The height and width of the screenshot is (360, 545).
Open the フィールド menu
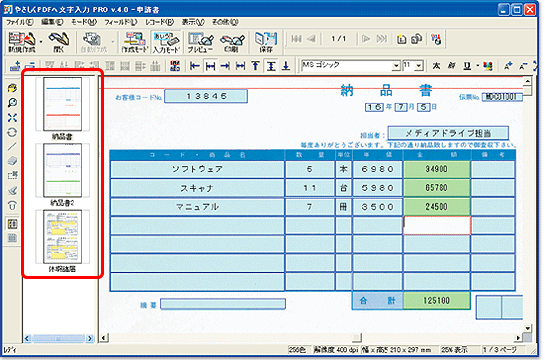(121, 22)
